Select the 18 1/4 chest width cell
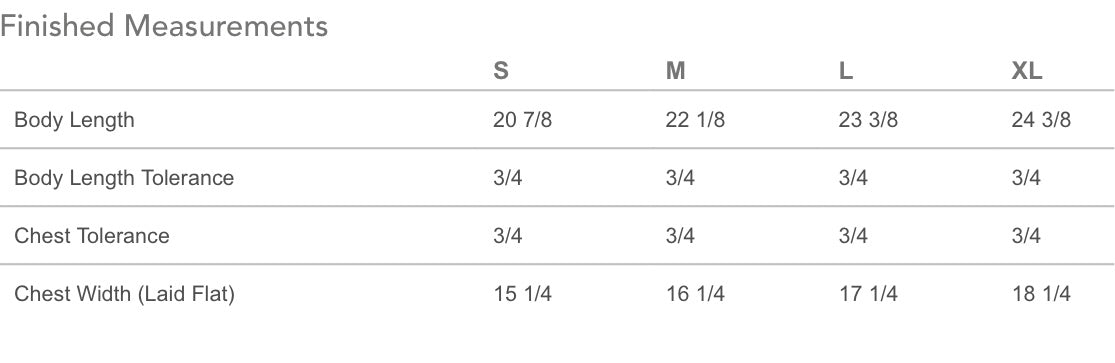 [1041, 293]
